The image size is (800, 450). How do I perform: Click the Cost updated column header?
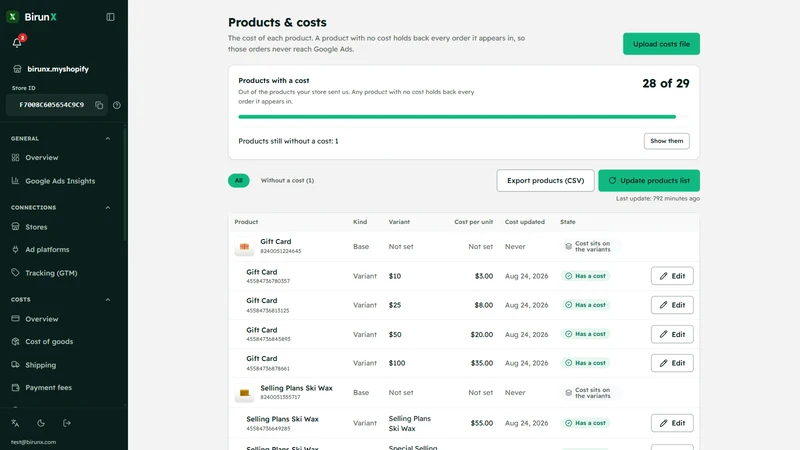pyautogui.click(x=525, y=222)
